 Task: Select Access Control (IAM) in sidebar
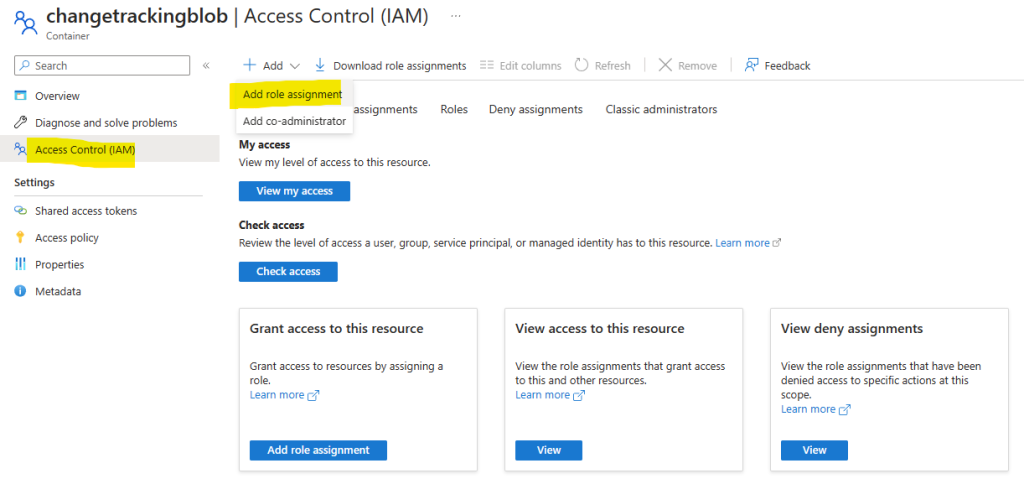[x=85, y=150]
